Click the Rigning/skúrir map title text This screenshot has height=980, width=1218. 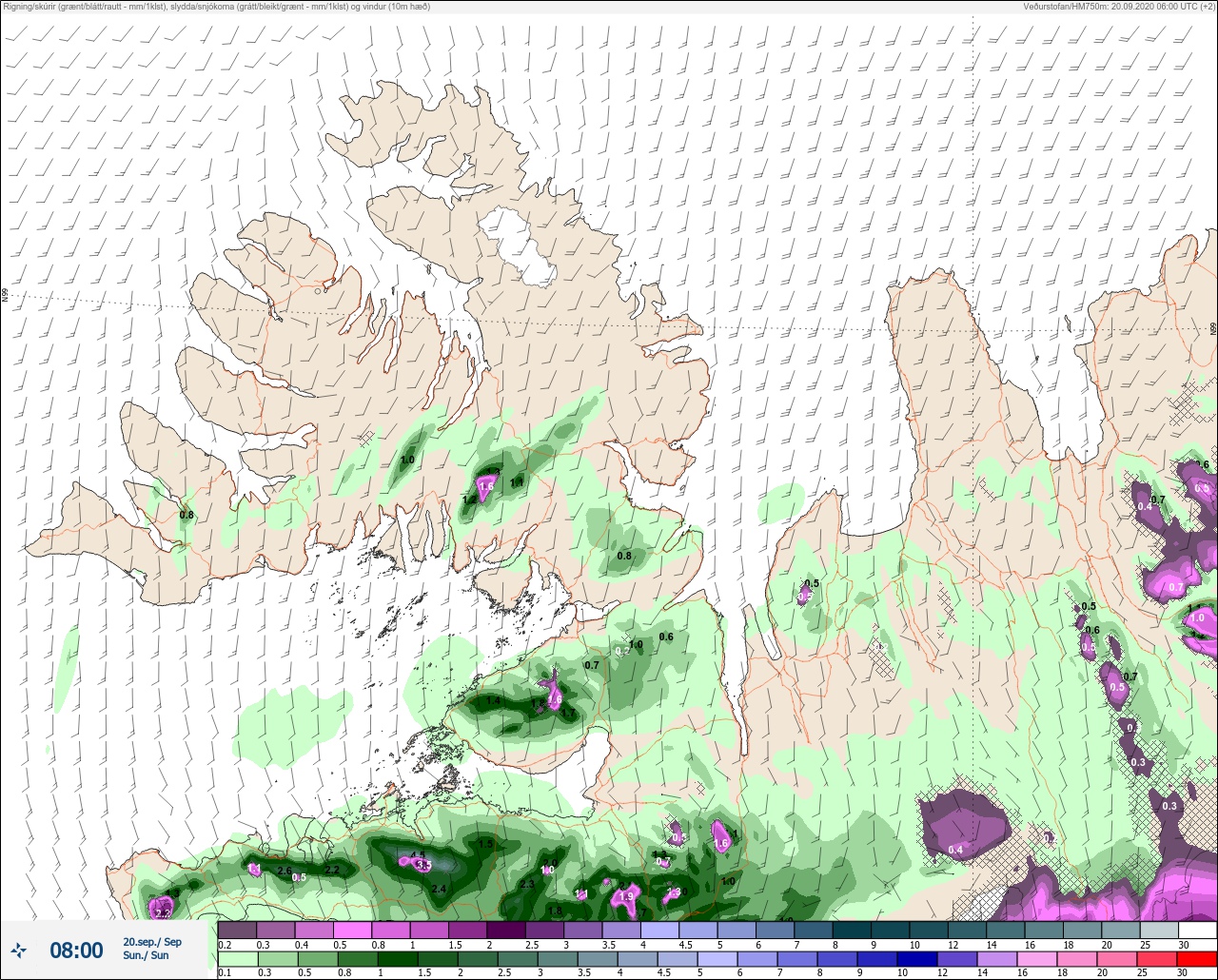tap(217, 7)
